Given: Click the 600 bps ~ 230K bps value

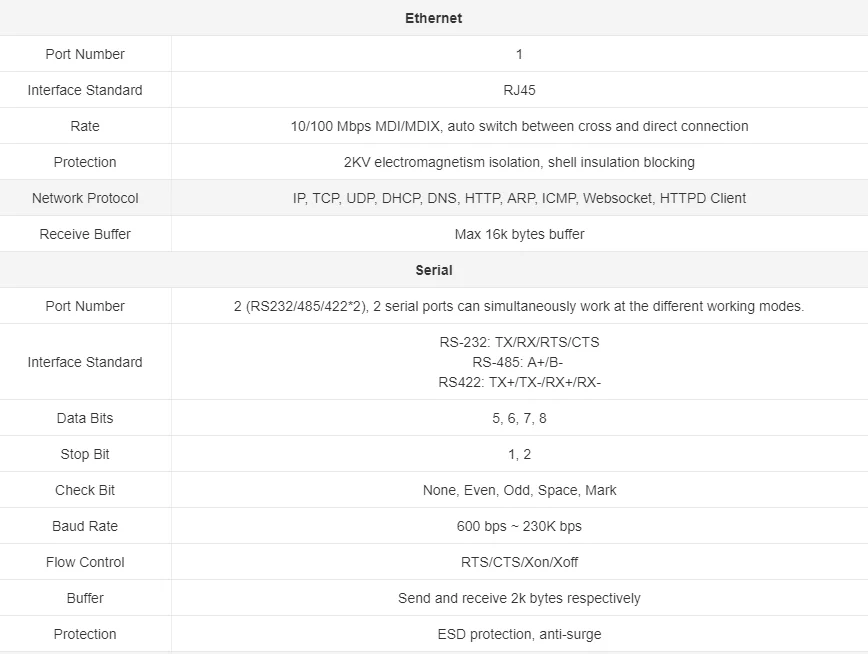Looking at the screenshot, I should pyautogui.click(x=519, y=526).
